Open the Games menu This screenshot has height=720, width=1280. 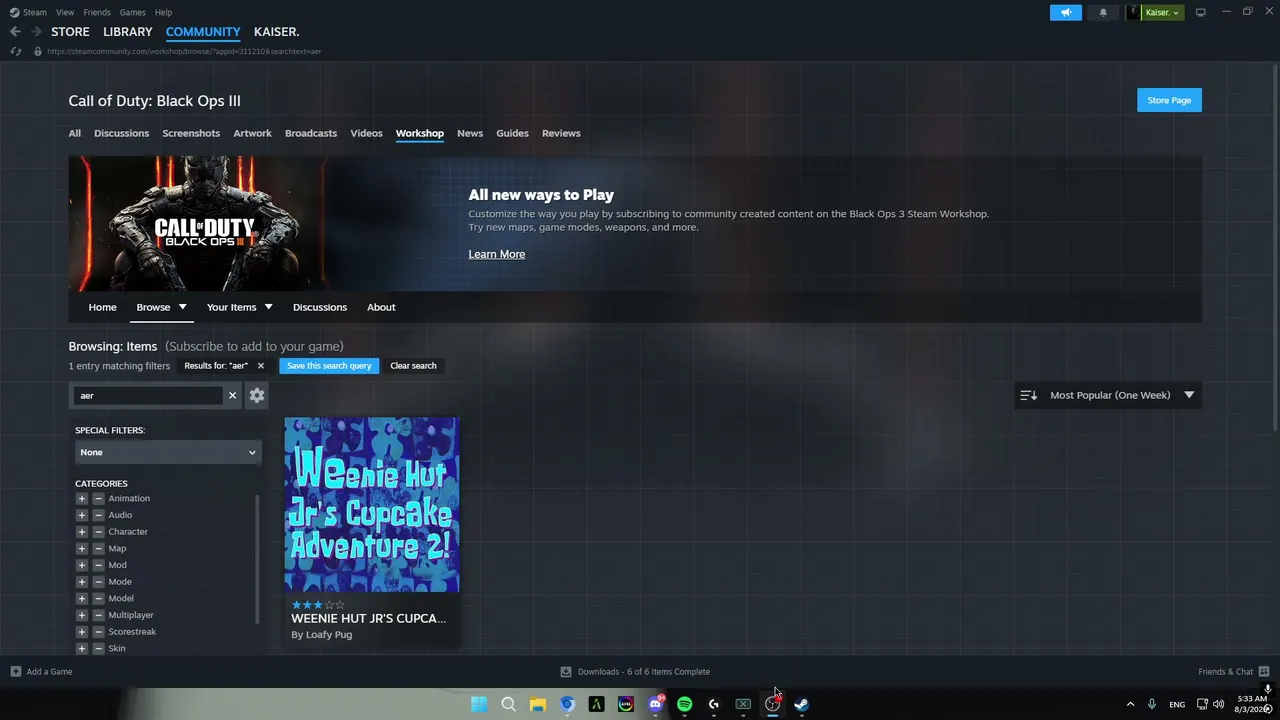click(132, 12)
